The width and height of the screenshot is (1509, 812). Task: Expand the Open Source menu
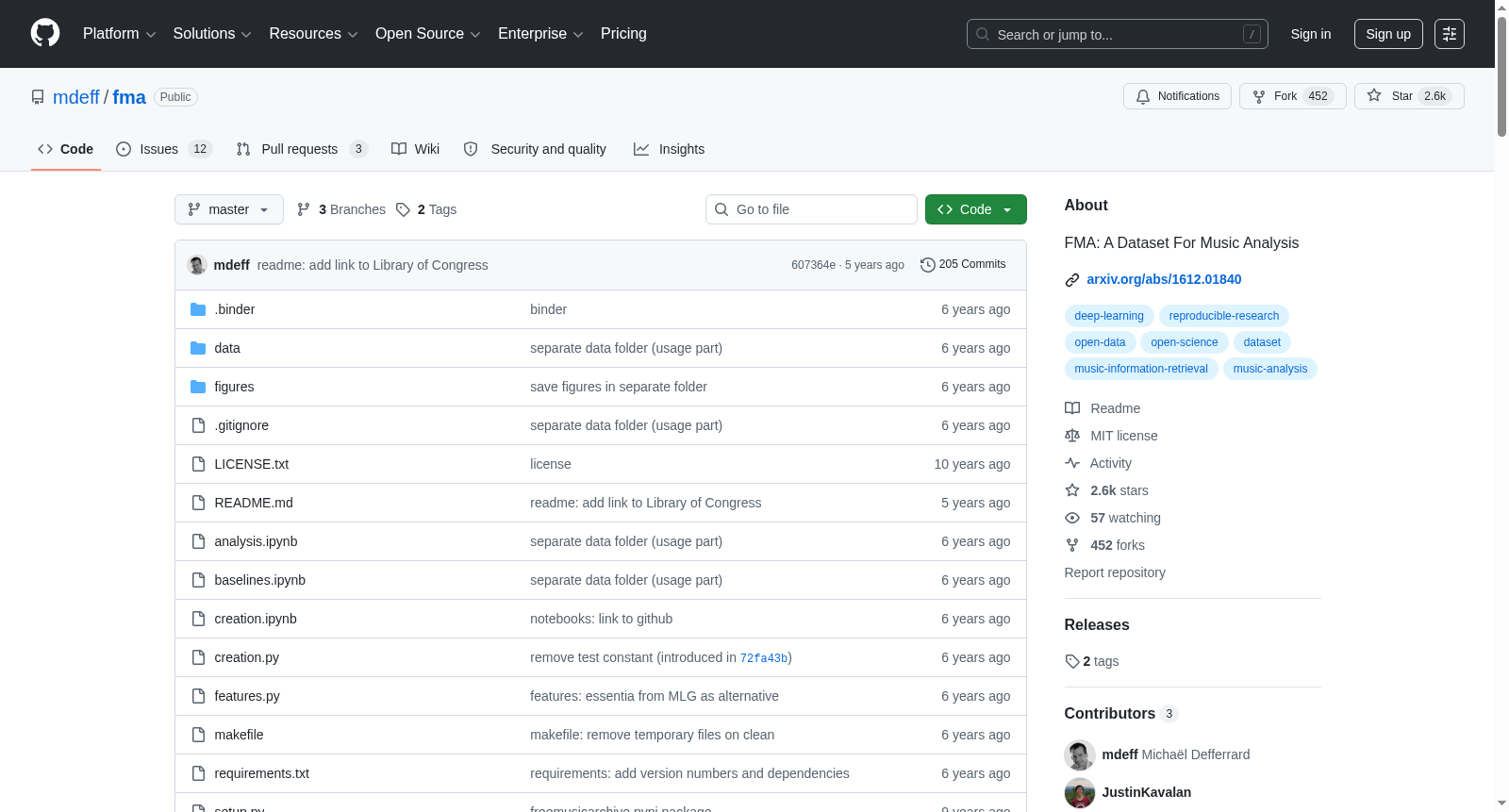pos(428,34)
